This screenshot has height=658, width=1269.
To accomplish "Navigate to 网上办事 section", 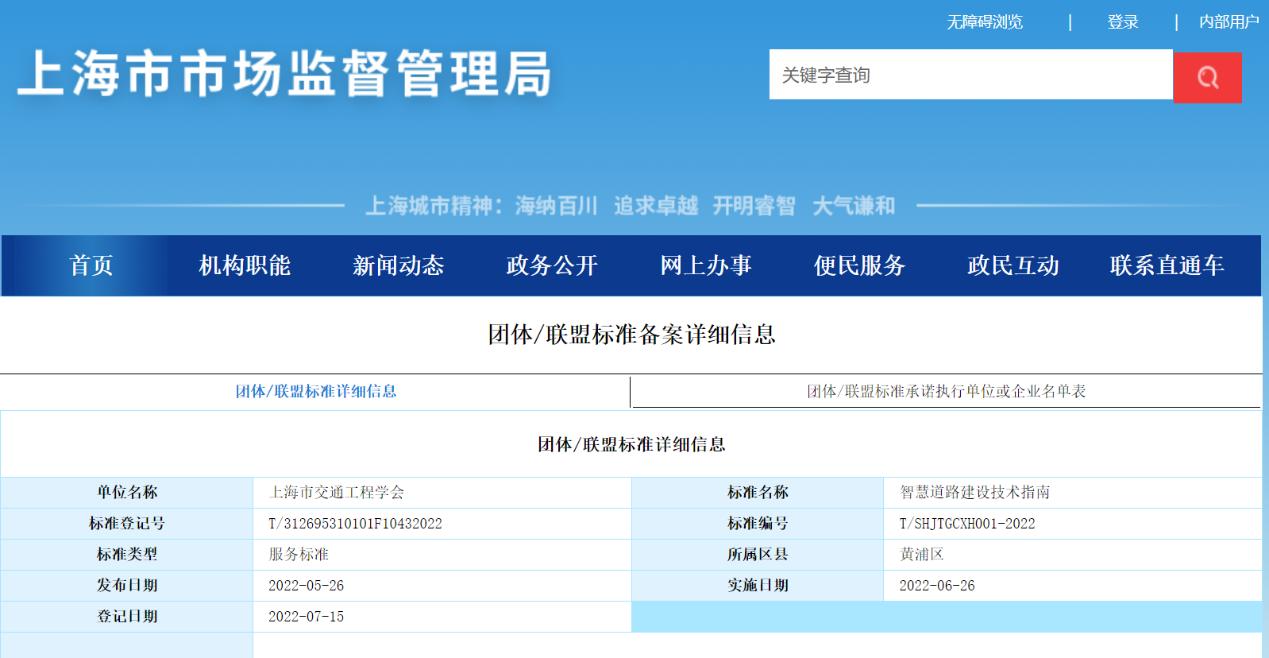I will click(x=706, y=265).
